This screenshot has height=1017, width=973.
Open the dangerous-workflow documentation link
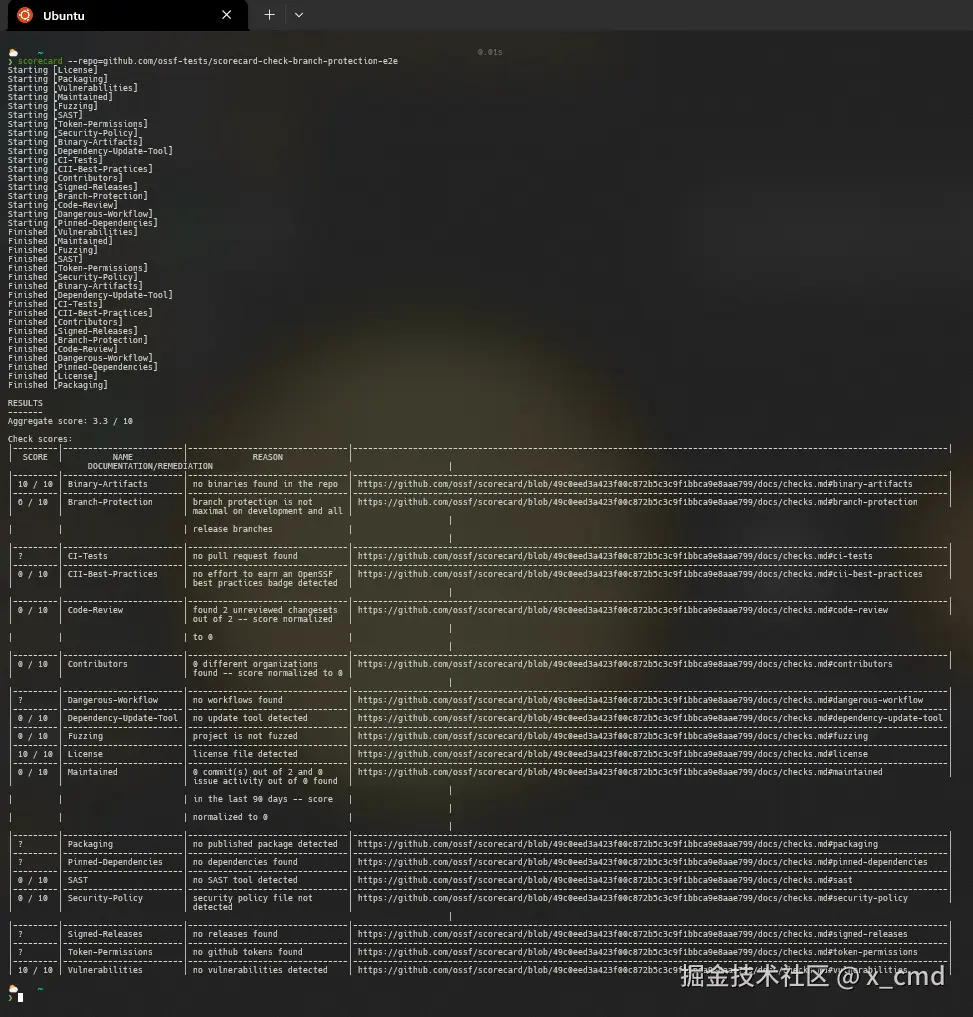pos(655,699)
